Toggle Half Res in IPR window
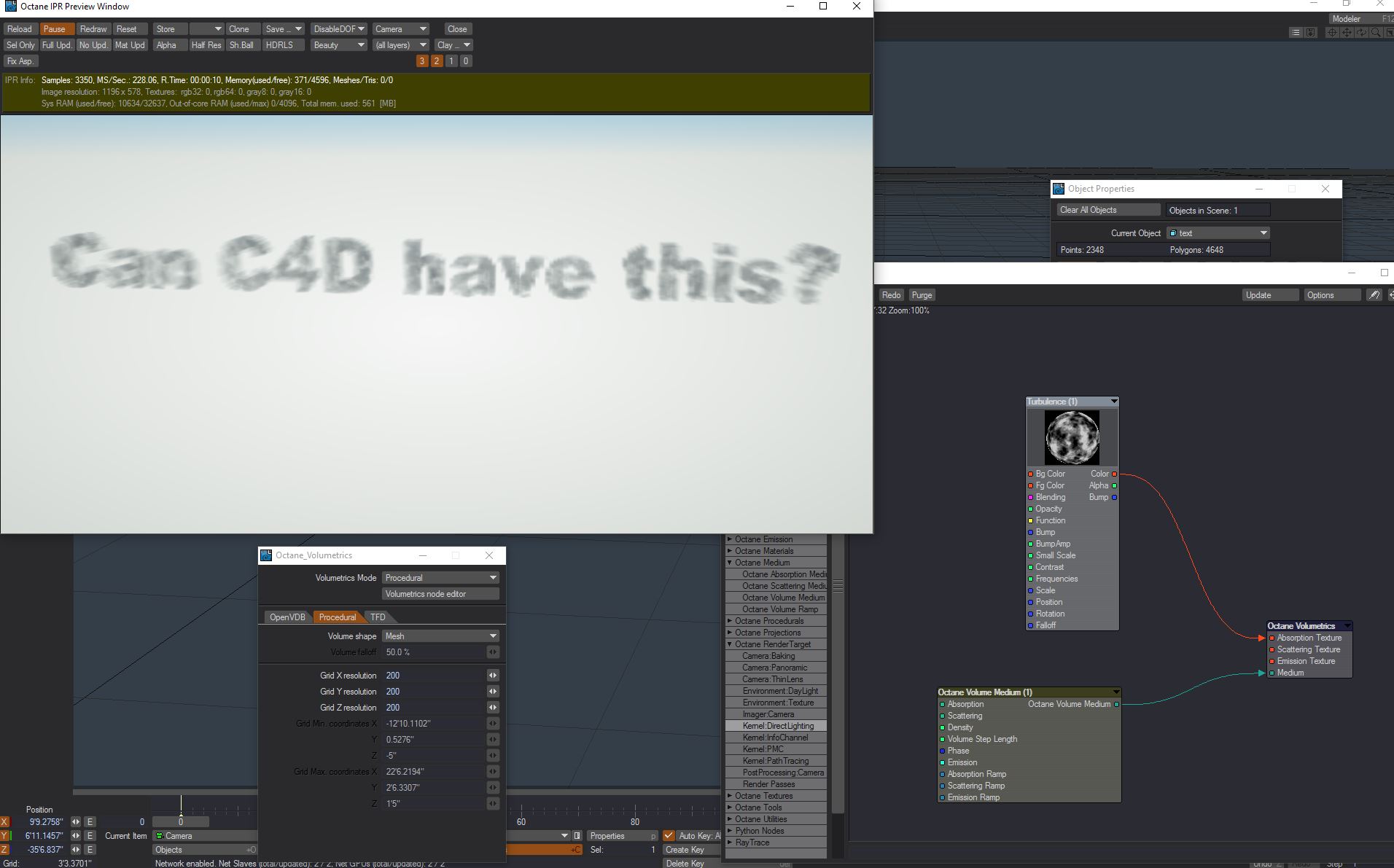The height and width of the screenshot is (868, 1394). [206, 45]
